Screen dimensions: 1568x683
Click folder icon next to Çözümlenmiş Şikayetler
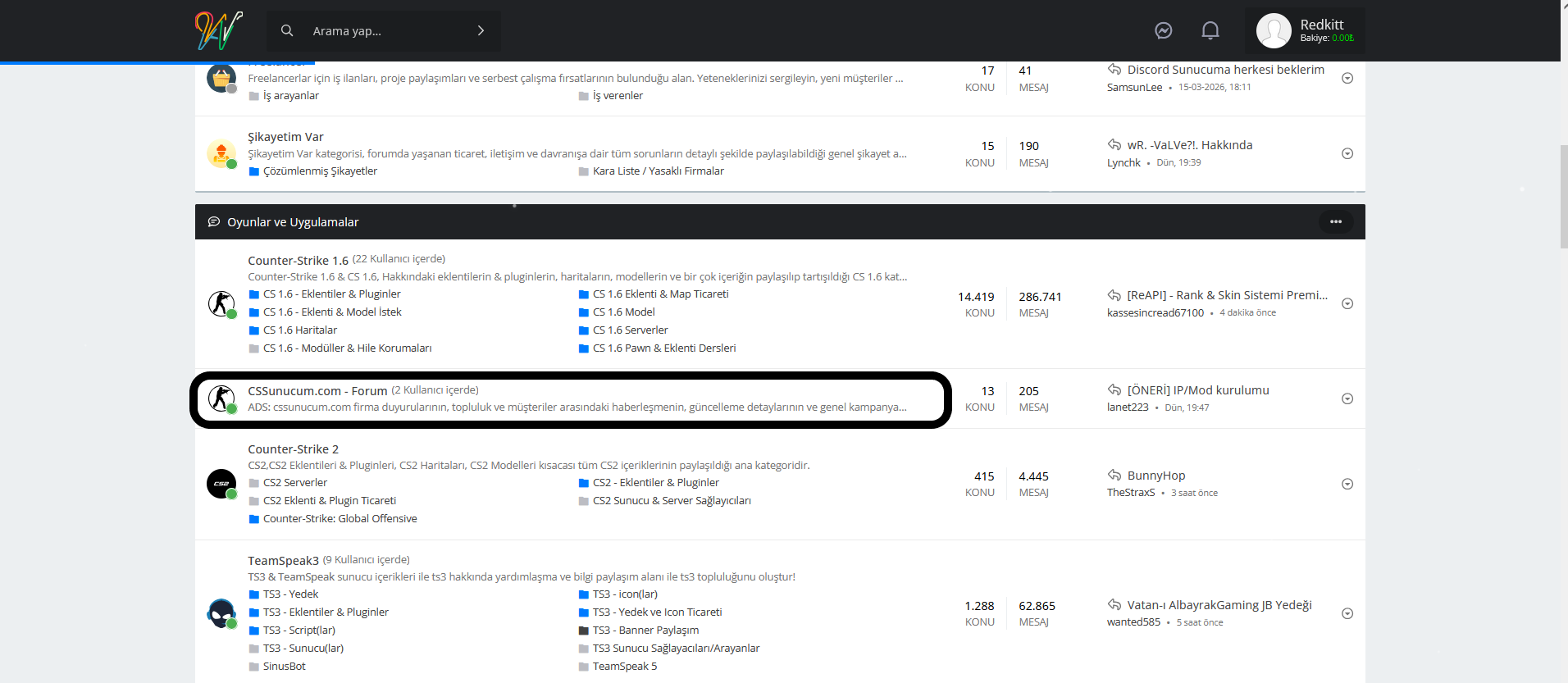(254, 171)
